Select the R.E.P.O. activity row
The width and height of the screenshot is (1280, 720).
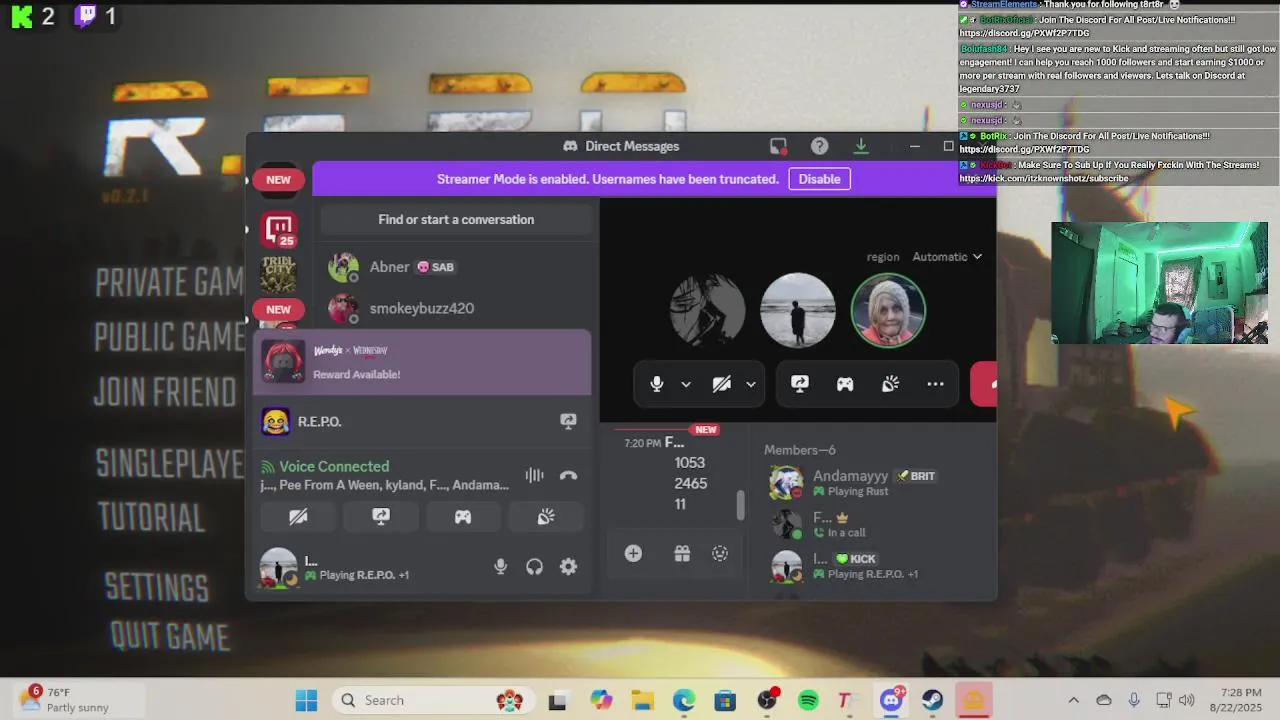[x=422, y=421]
